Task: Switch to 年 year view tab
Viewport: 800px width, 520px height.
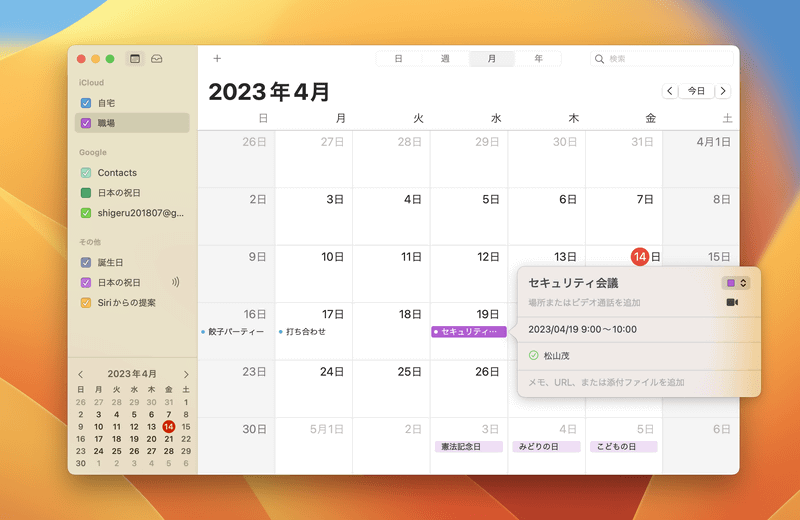Action: tap(538, 59)
